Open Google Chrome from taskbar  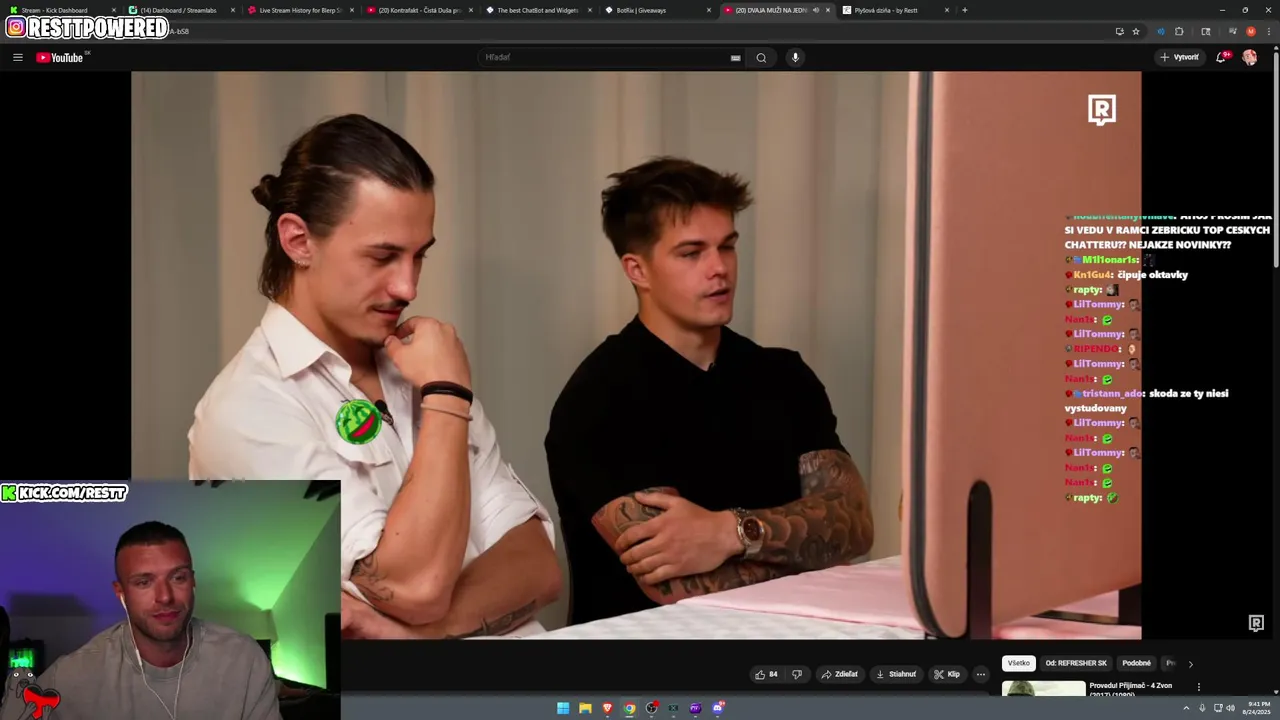[x=629, y=708]
